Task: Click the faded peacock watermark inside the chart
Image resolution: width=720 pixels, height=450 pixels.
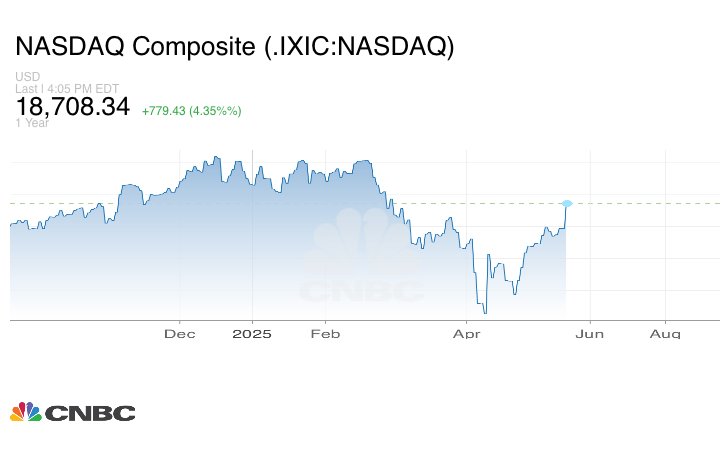Action: pos(350,245)
